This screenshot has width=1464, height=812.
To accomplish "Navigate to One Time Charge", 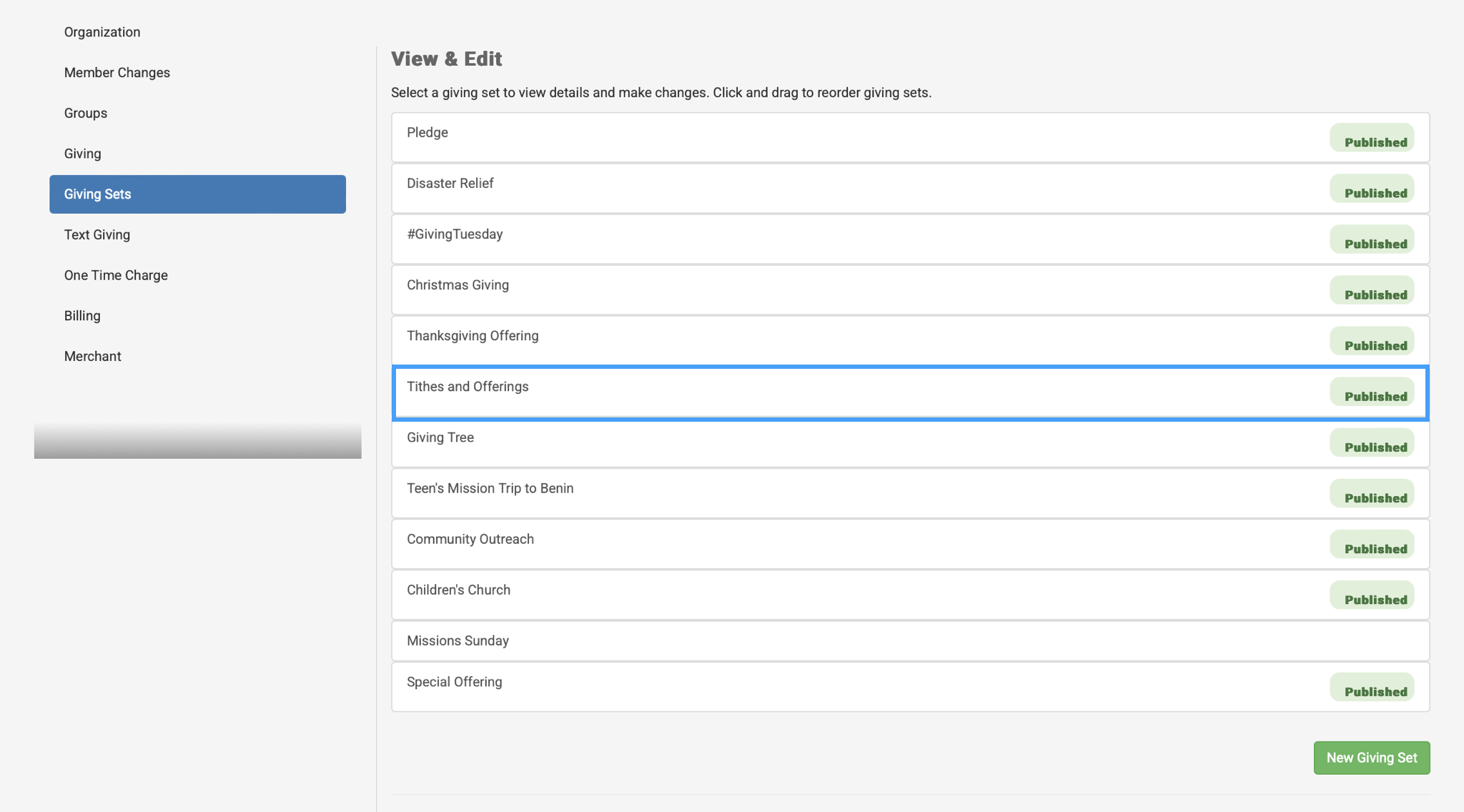I will point(116,275).
